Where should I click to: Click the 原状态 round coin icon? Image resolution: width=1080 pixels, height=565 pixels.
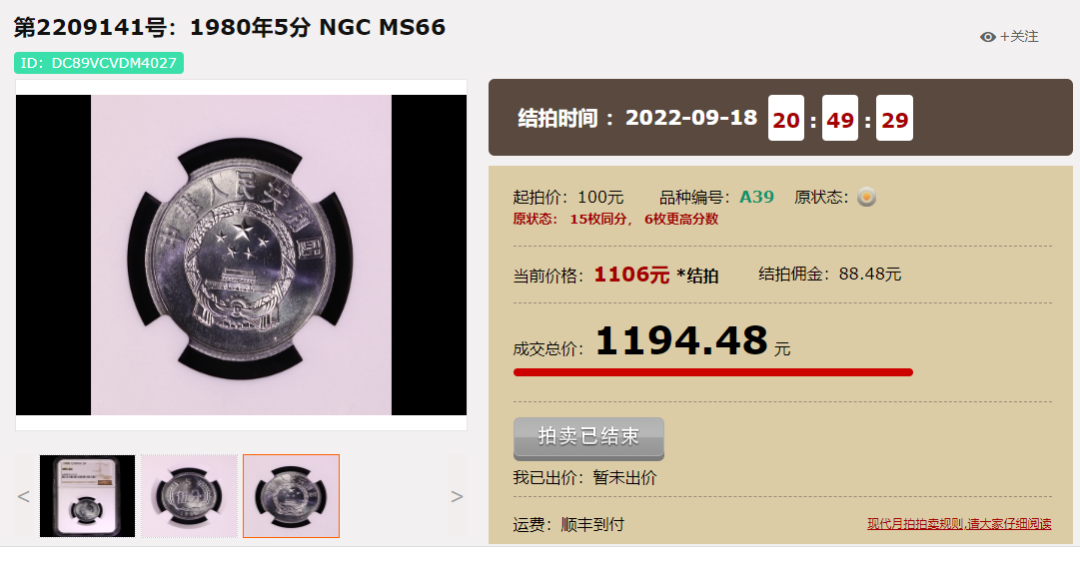coord(866,198)
